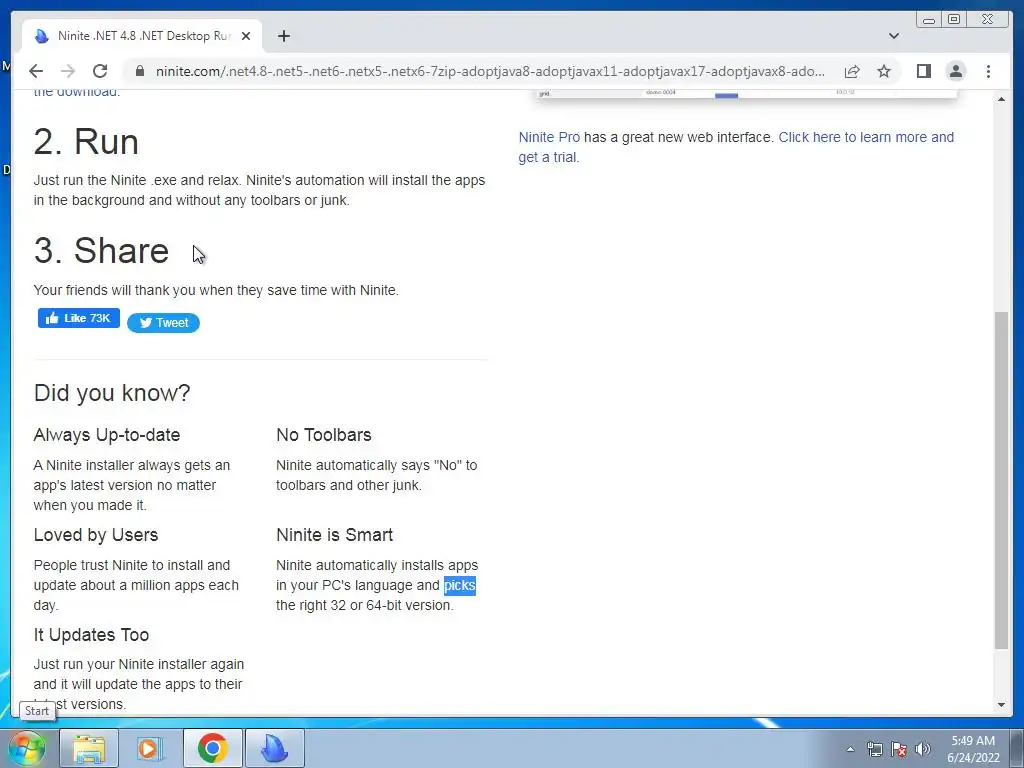This screenshot has height=768, width=1024.
Task: Click 'Always Up-to-date' heading
Action: 106,435
